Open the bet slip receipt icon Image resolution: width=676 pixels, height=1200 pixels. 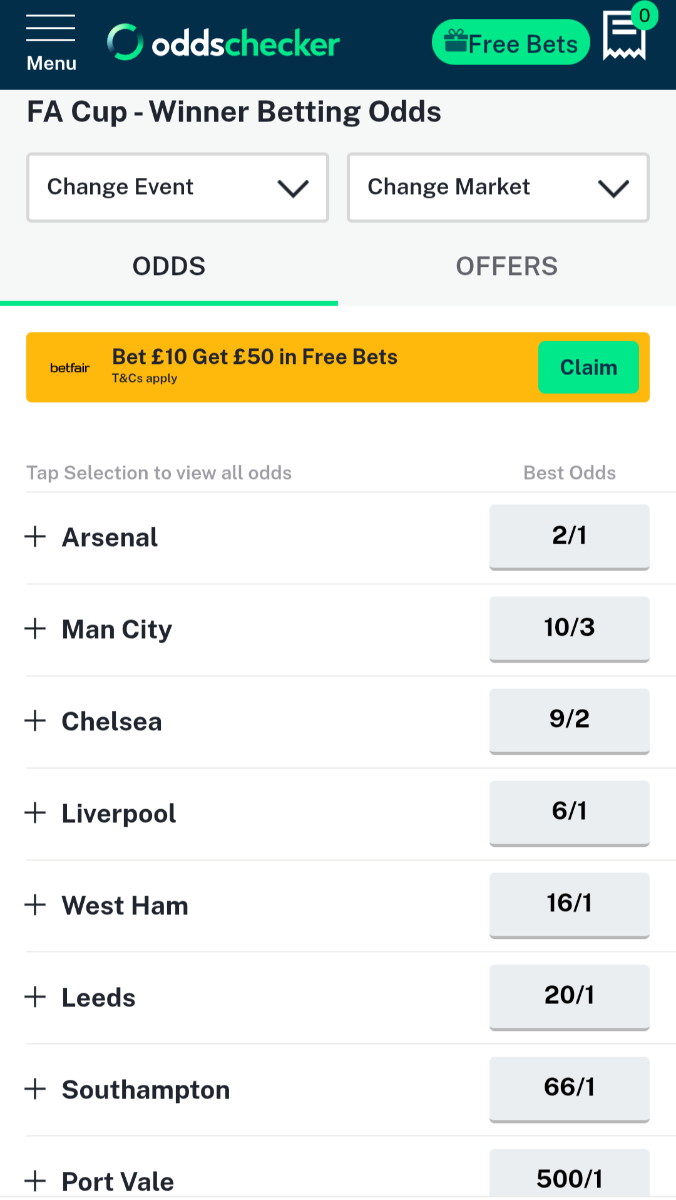point(625,37)
